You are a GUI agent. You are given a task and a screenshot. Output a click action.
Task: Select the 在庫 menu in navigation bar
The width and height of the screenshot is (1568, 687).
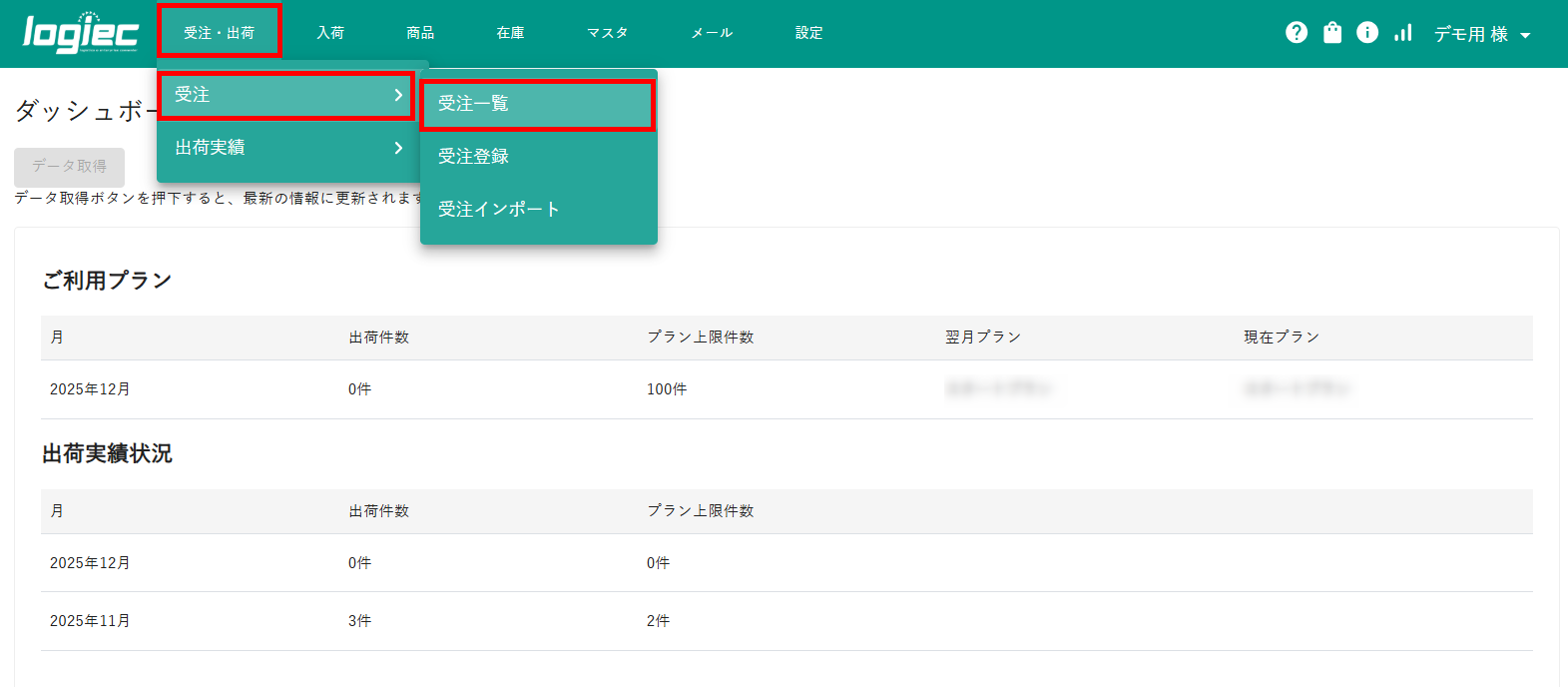pos(510,33)
